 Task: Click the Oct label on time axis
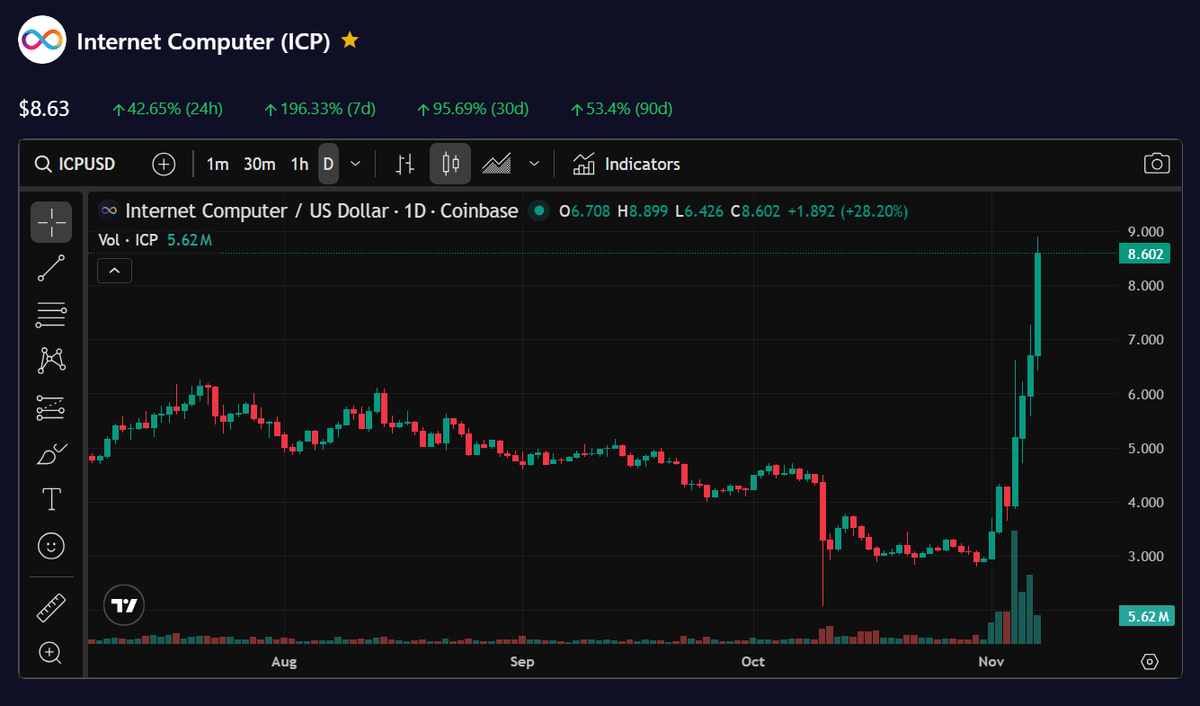(753, 662)
